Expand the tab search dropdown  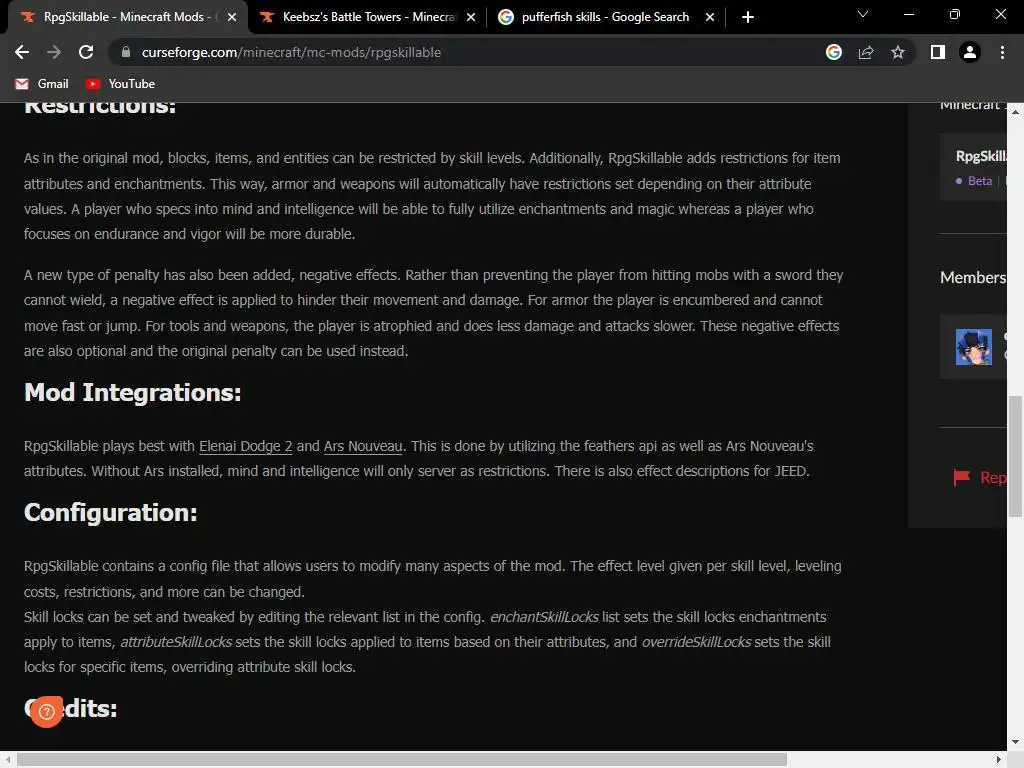click(863, 14)
